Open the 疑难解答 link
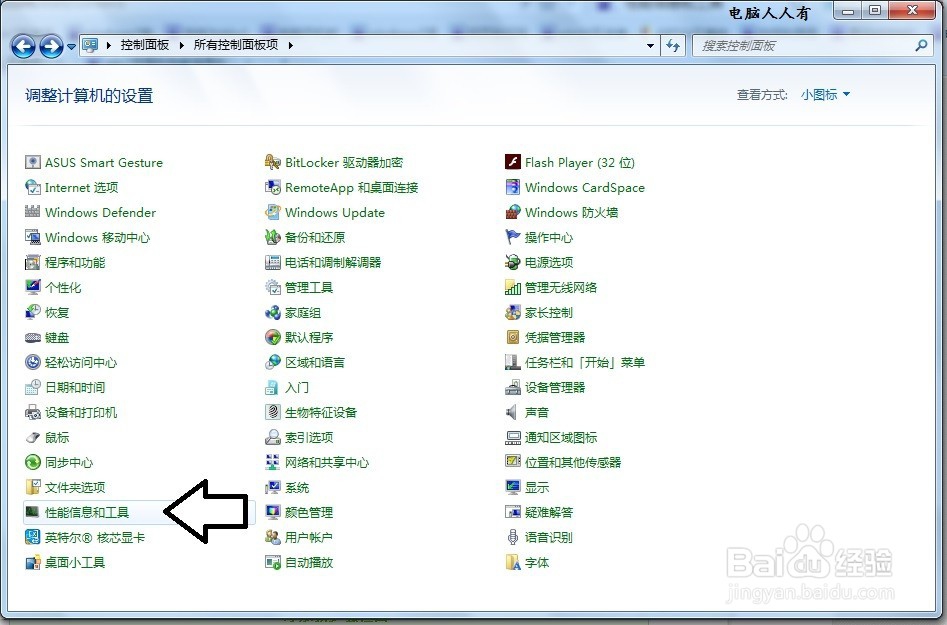The width and height of the screenshot is (947, 625). [x=549, y=512]
